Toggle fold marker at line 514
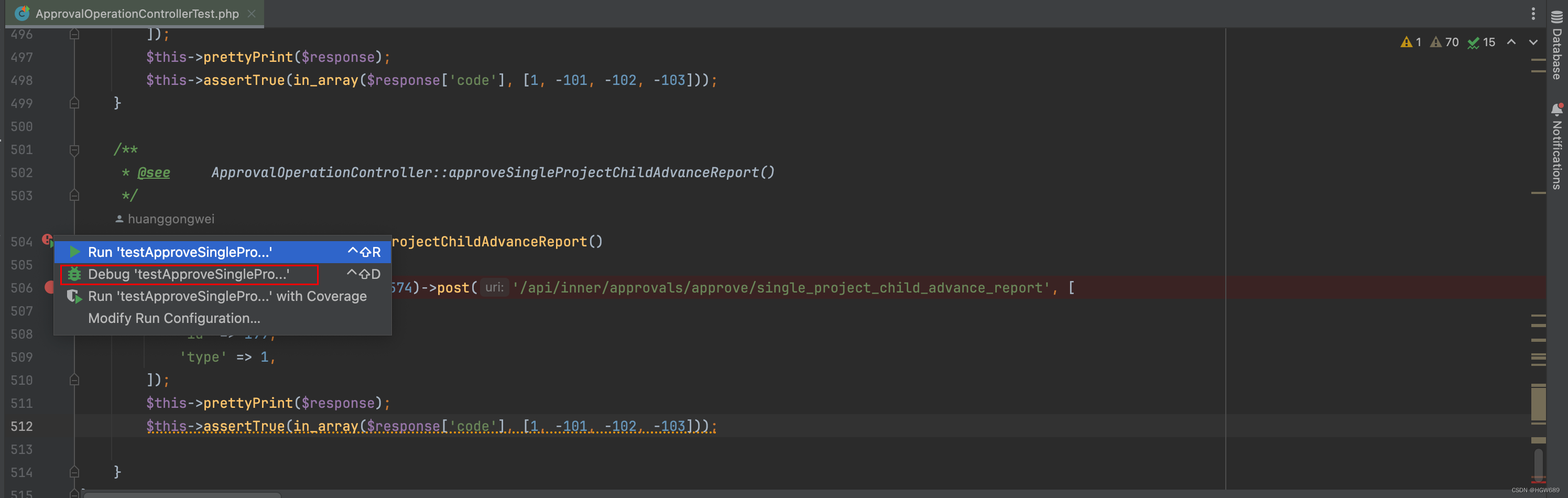The image size is (1568, 498). point(74,472)
